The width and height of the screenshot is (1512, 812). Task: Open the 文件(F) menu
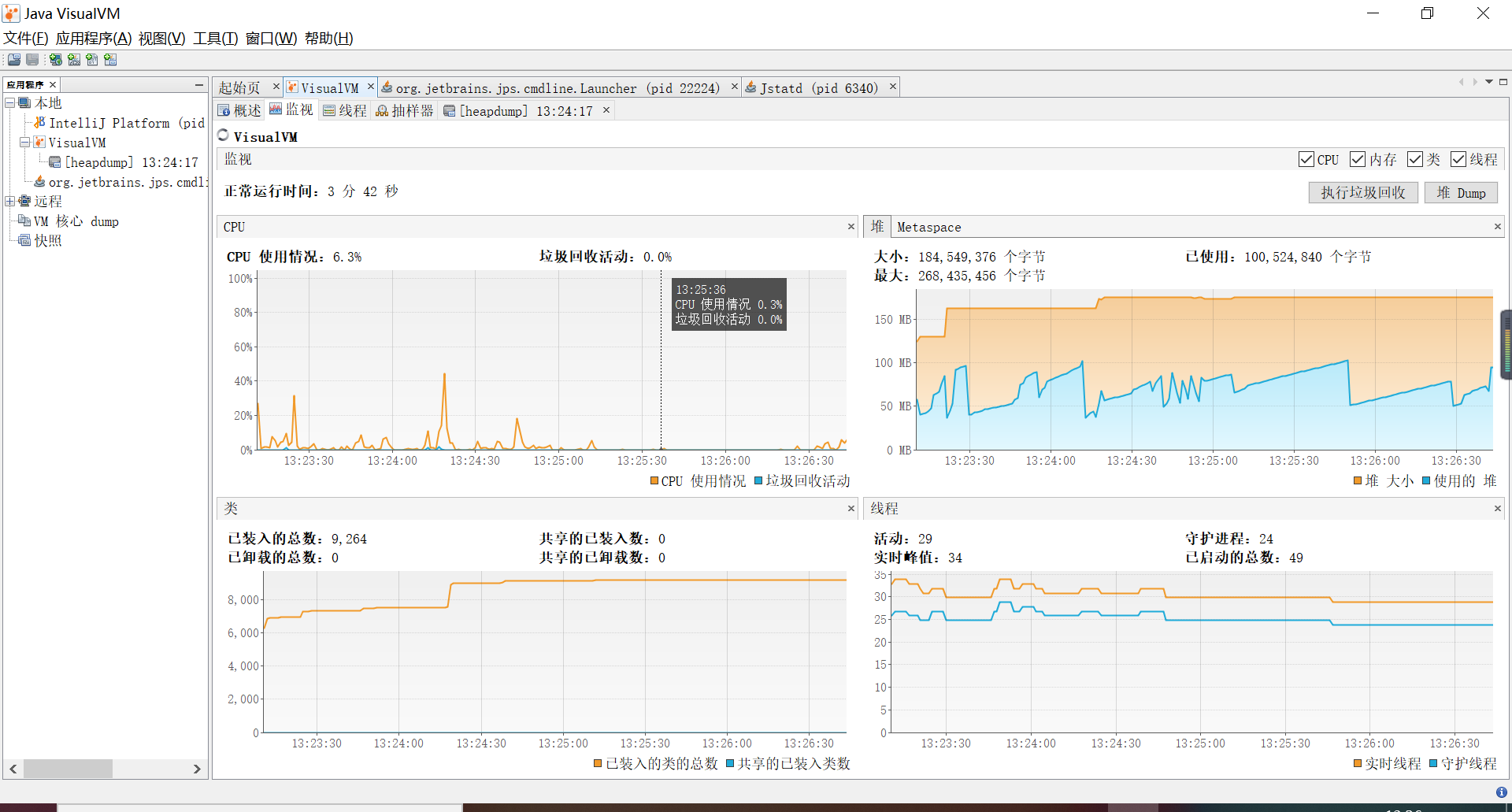click(x=26, y=39)
